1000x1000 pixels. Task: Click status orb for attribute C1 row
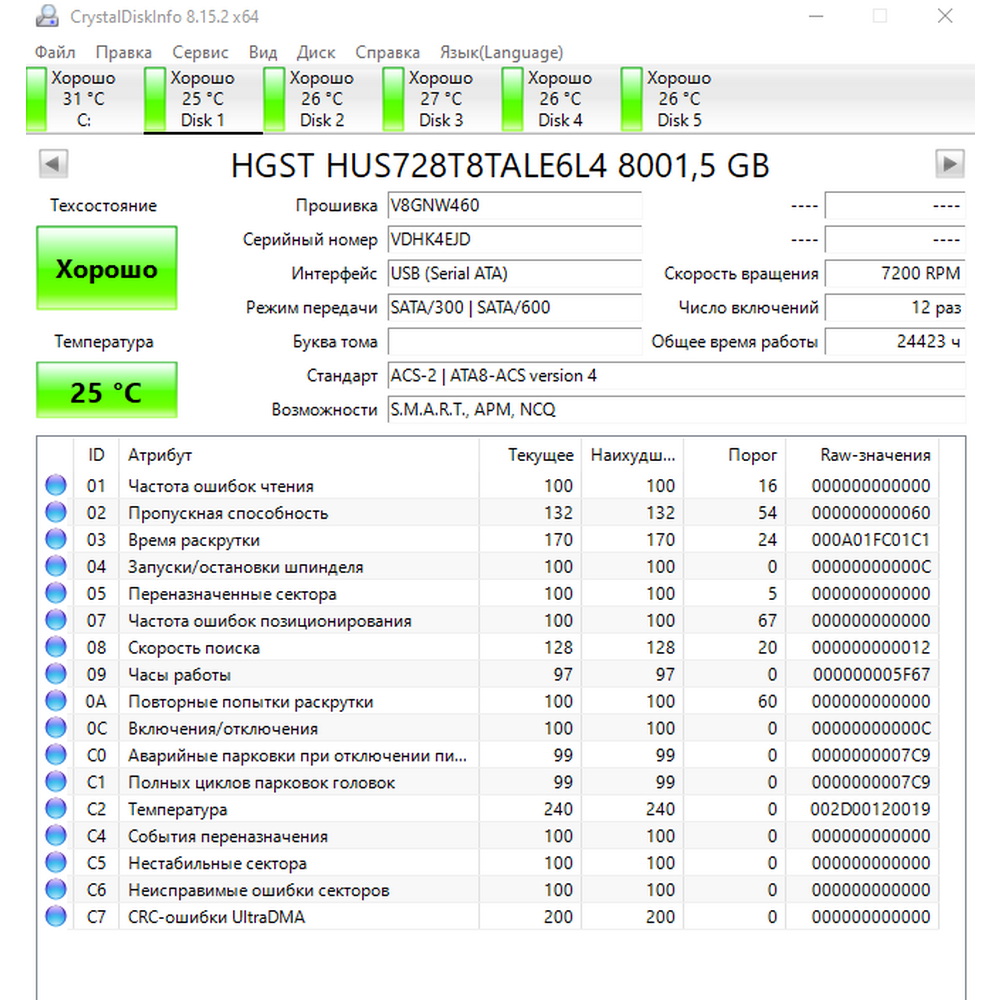(x=56, y=781)
